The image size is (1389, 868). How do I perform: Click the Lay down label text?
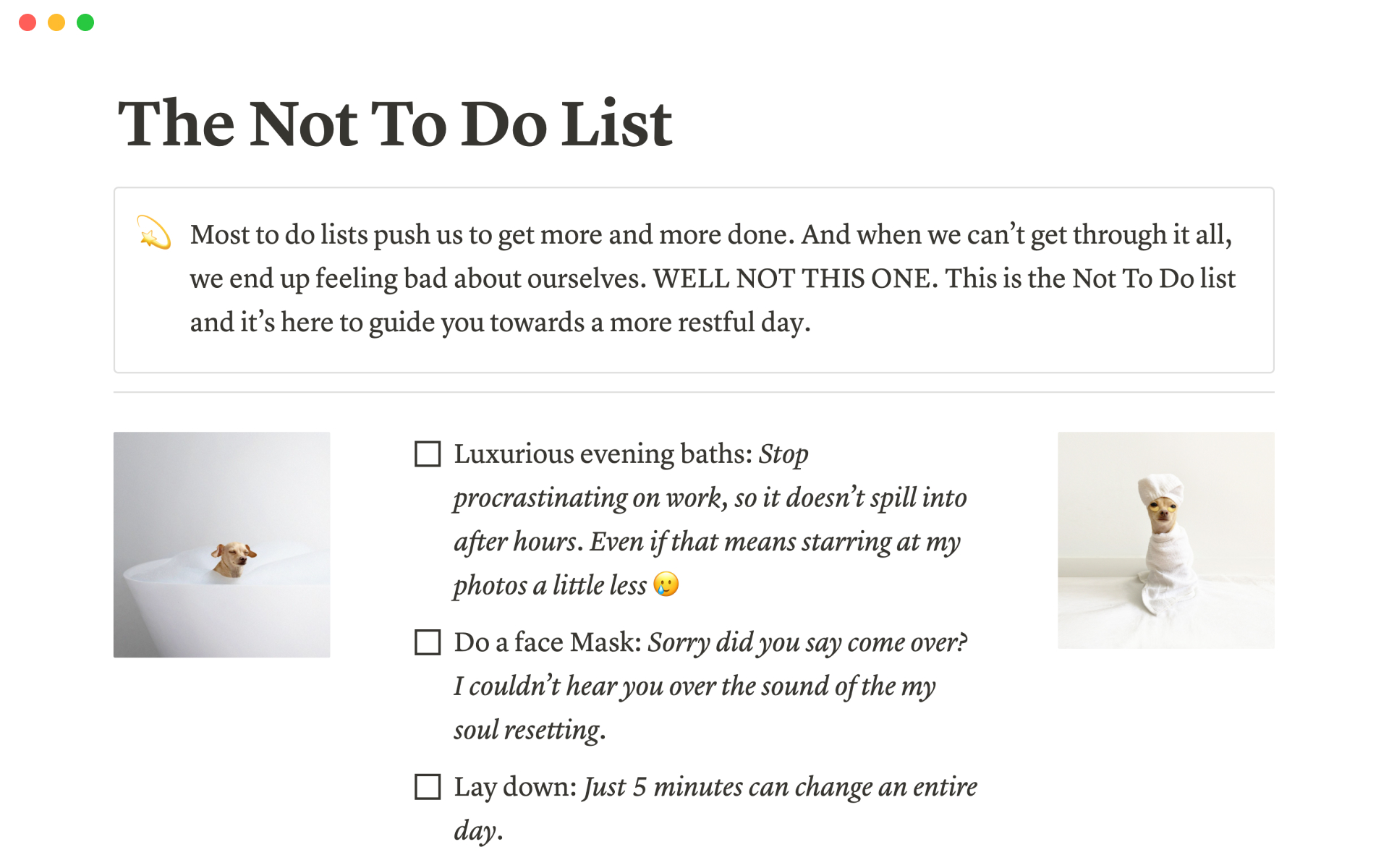[x=514, y=787]
